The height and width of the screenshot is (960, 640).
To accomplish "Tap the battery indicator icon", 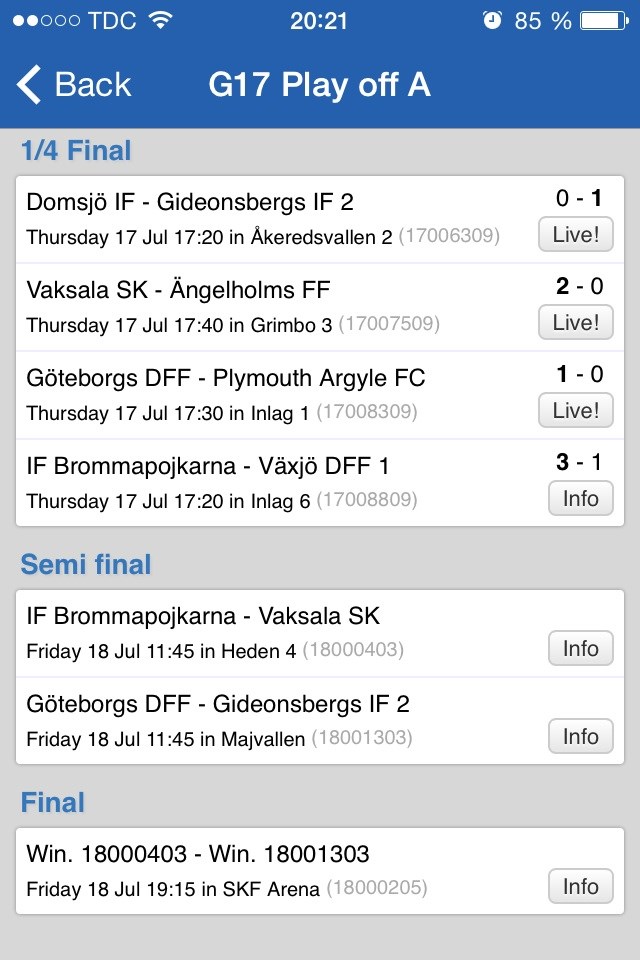I will 603,20.
